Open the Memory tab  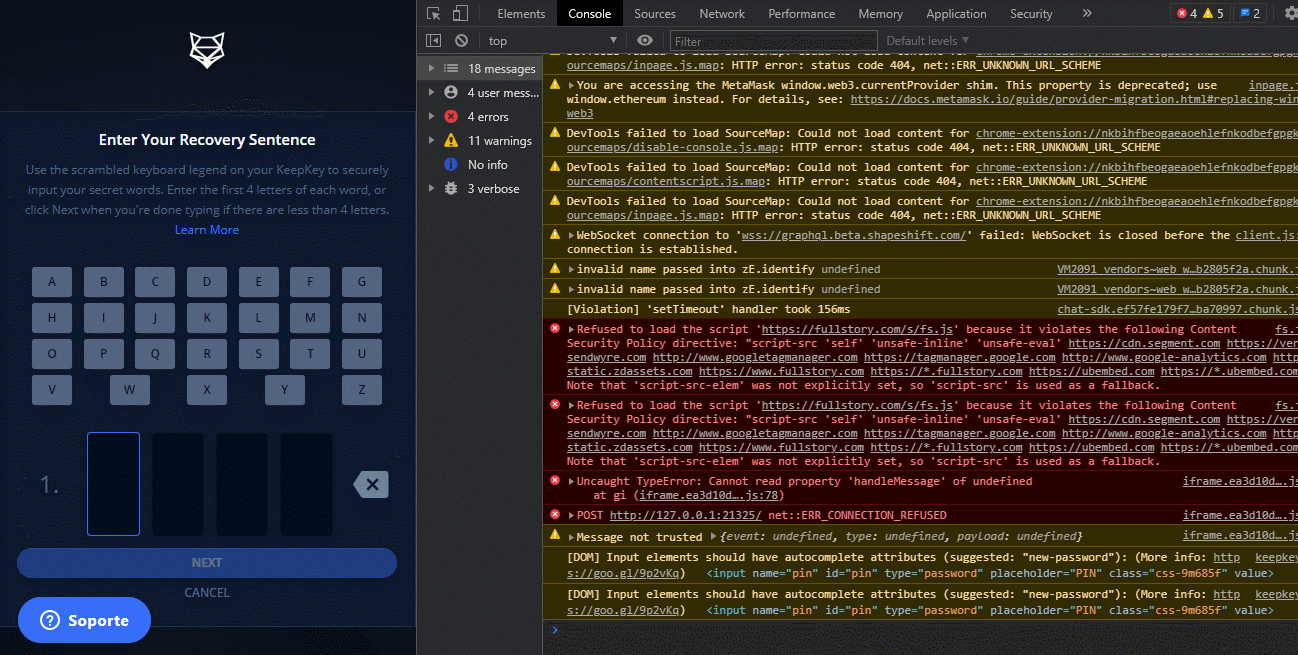point(880,13)
